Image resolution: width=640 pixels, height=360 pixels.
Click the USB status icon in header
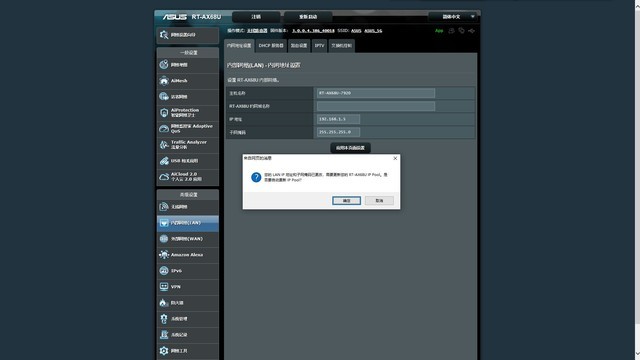pos(471,31)
